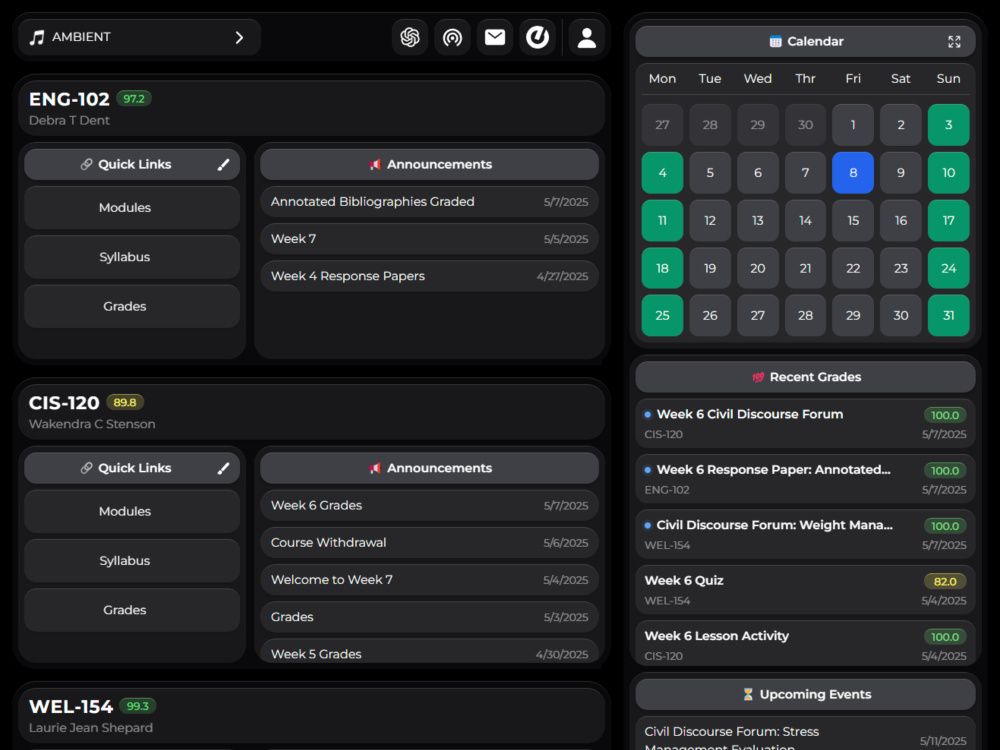
Task: Select calendar day 31
Action: pyautogui.click(x=948, y=315)
